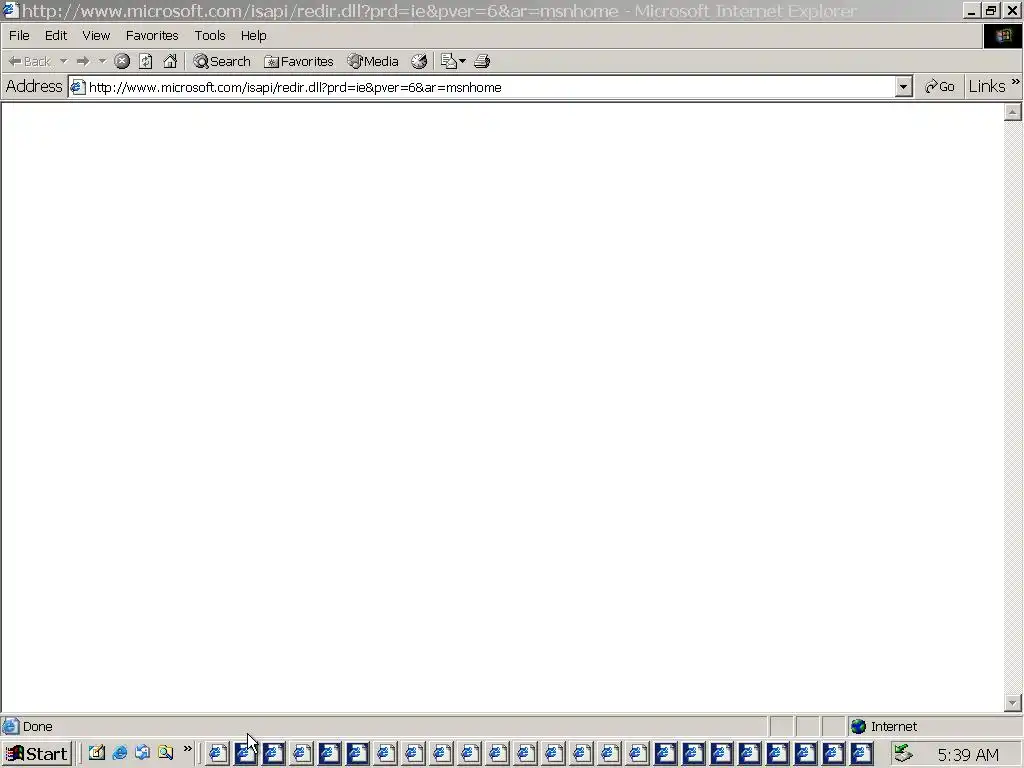The width and height of the screenshot is (1024, 768).
Task: Click the search folder quick launch icon
Action: click(x=165, y=753)
